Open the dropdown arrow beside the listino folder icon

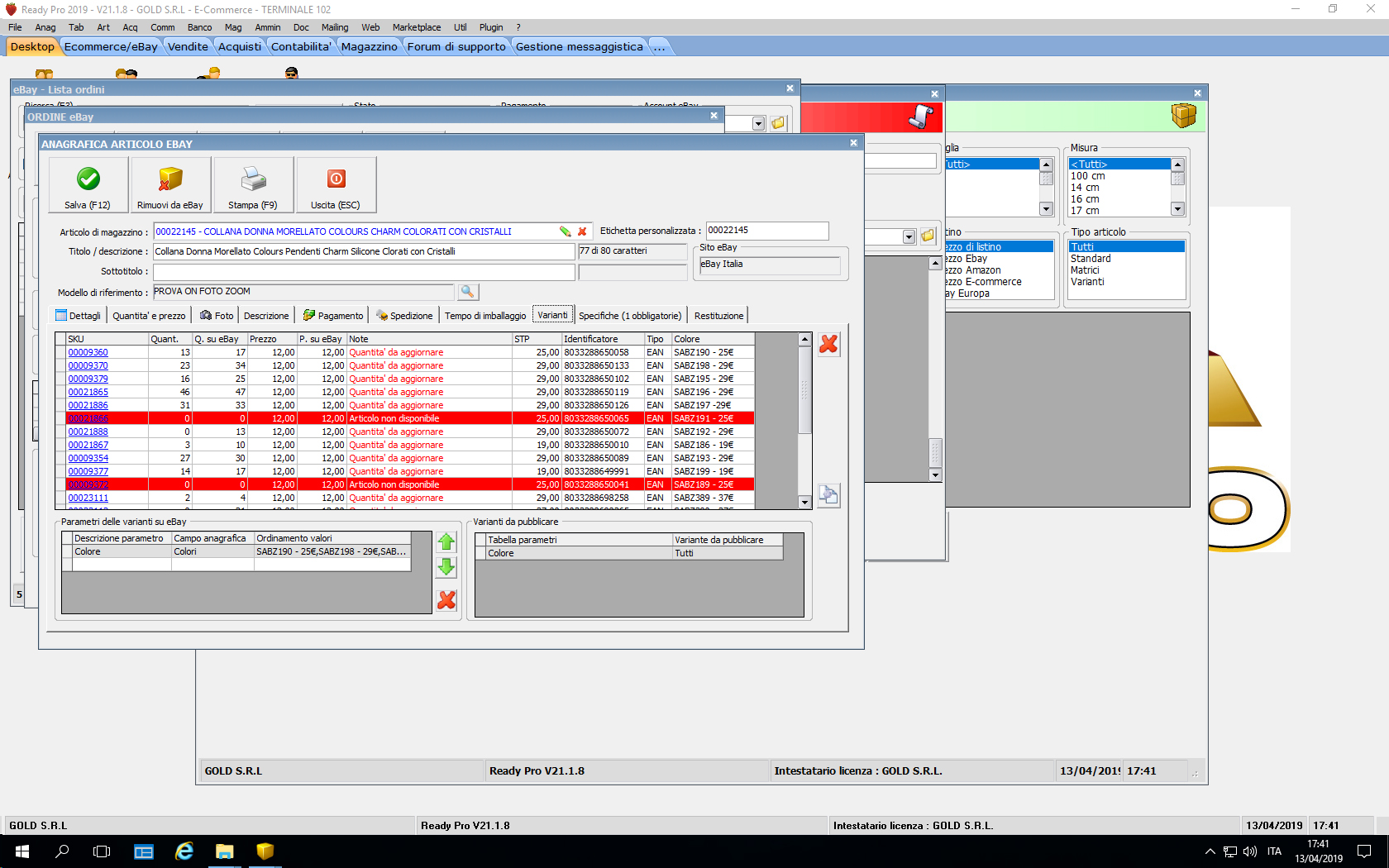pyautogui.click(x=909, y=237)
